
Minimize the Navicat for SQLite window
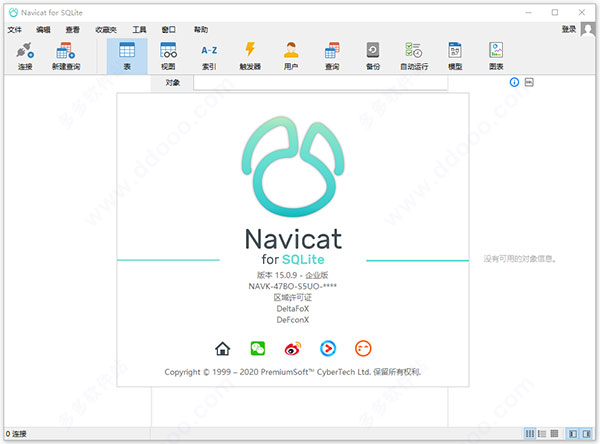point(528,12)
